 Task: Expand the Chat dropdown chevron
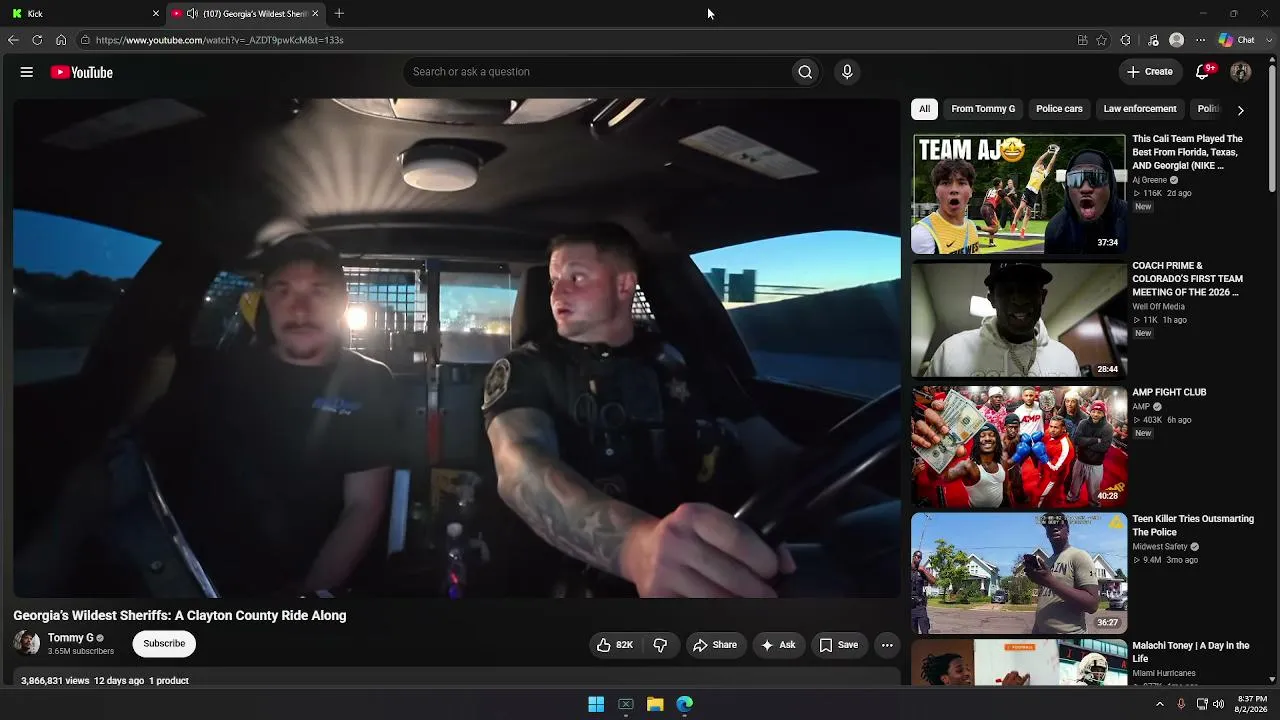1267,40
